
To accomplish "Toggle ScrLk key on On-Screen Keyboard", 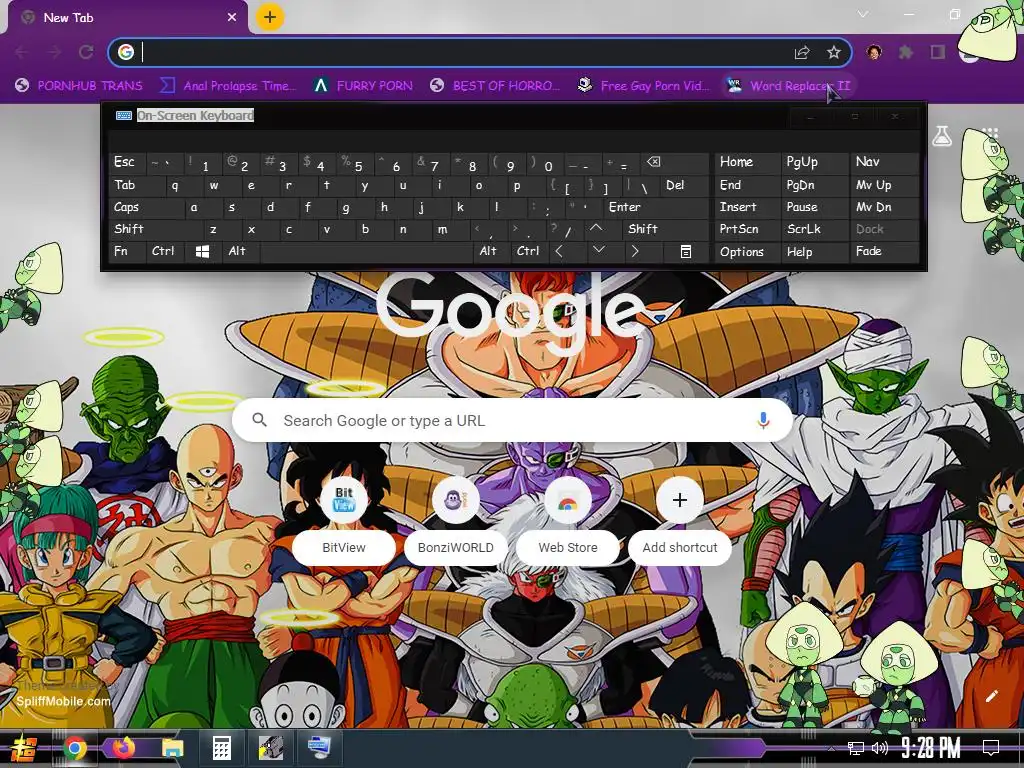I will (x=815, y=229).
